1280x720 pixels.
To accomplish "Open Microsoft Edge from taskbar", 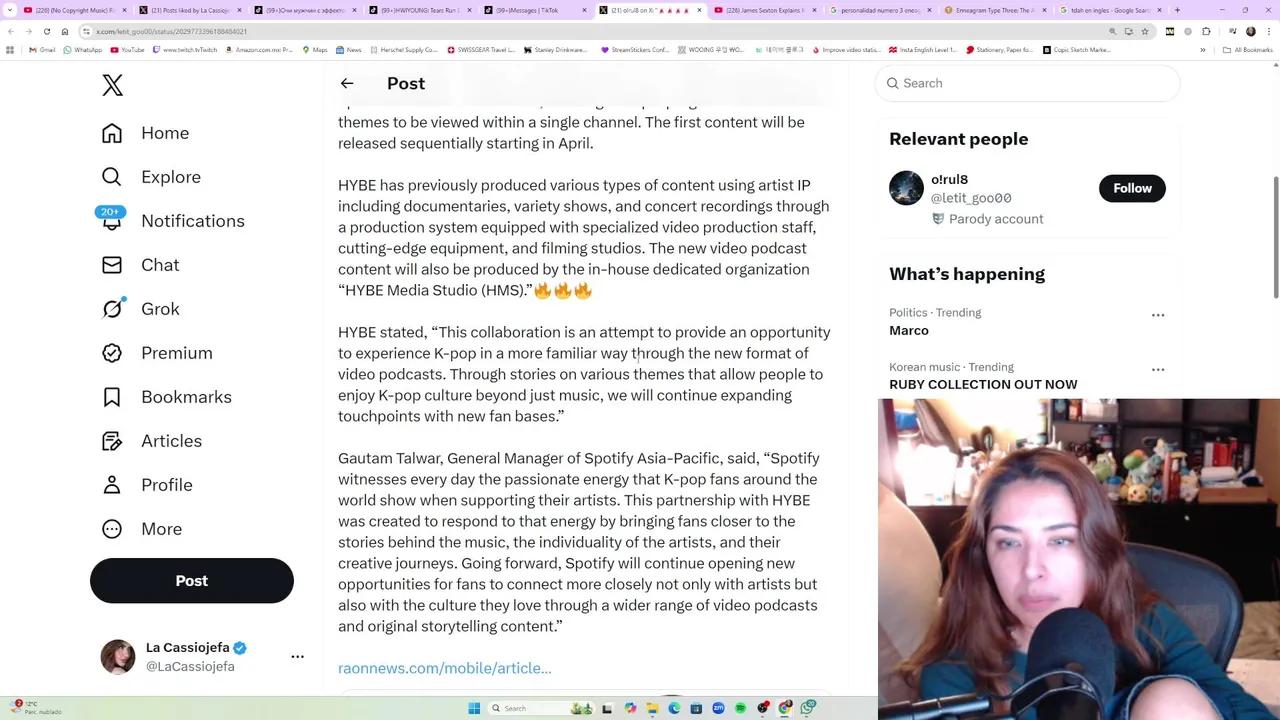I will pyautogui.click(x=674, y=708).
